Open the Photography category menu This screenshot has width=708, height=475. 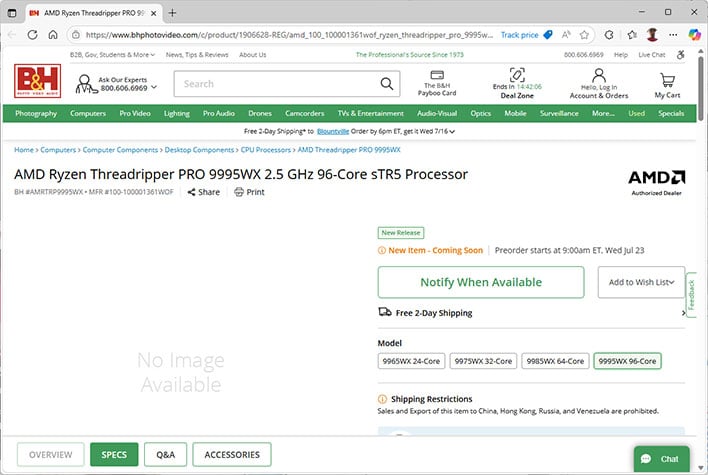click(x=36, y=113)
